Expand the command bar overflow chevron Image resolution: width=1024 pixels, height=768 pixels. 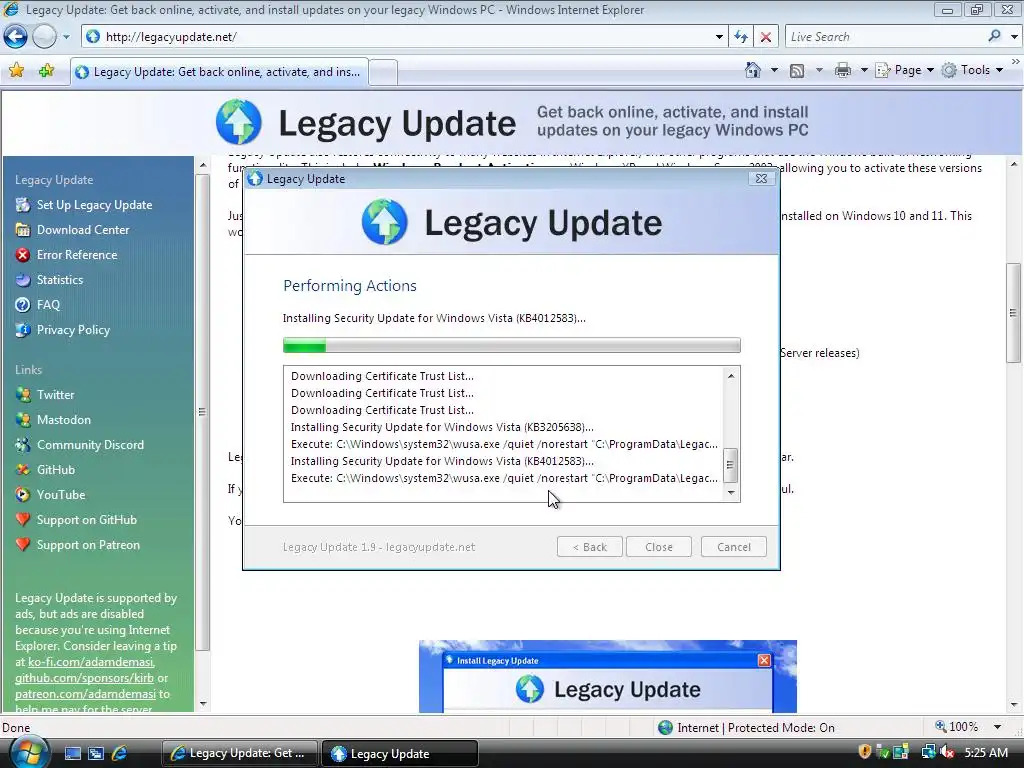[1016, 61]
